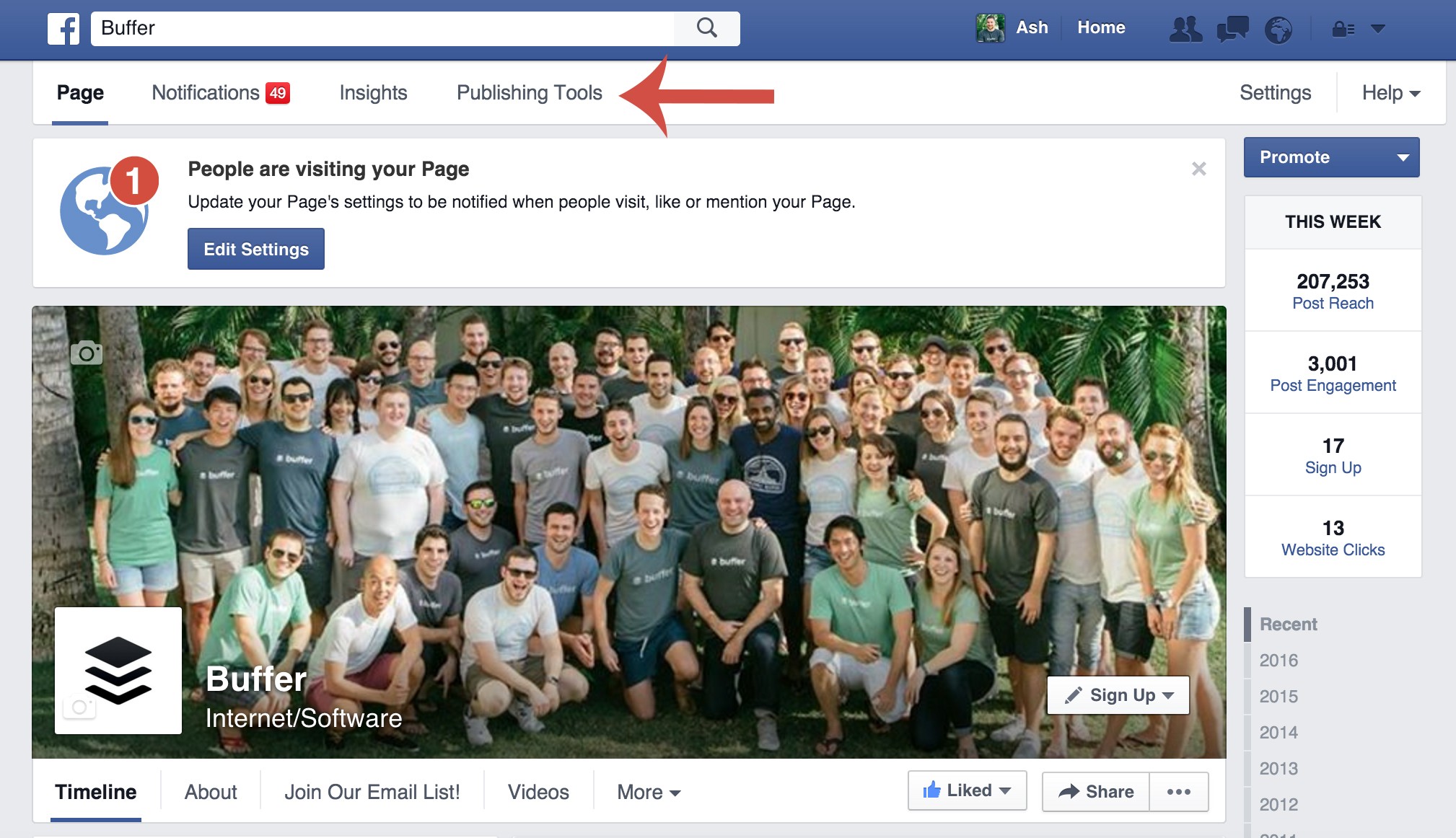Select the Publishing Tools tab

(x=529, y=92)
